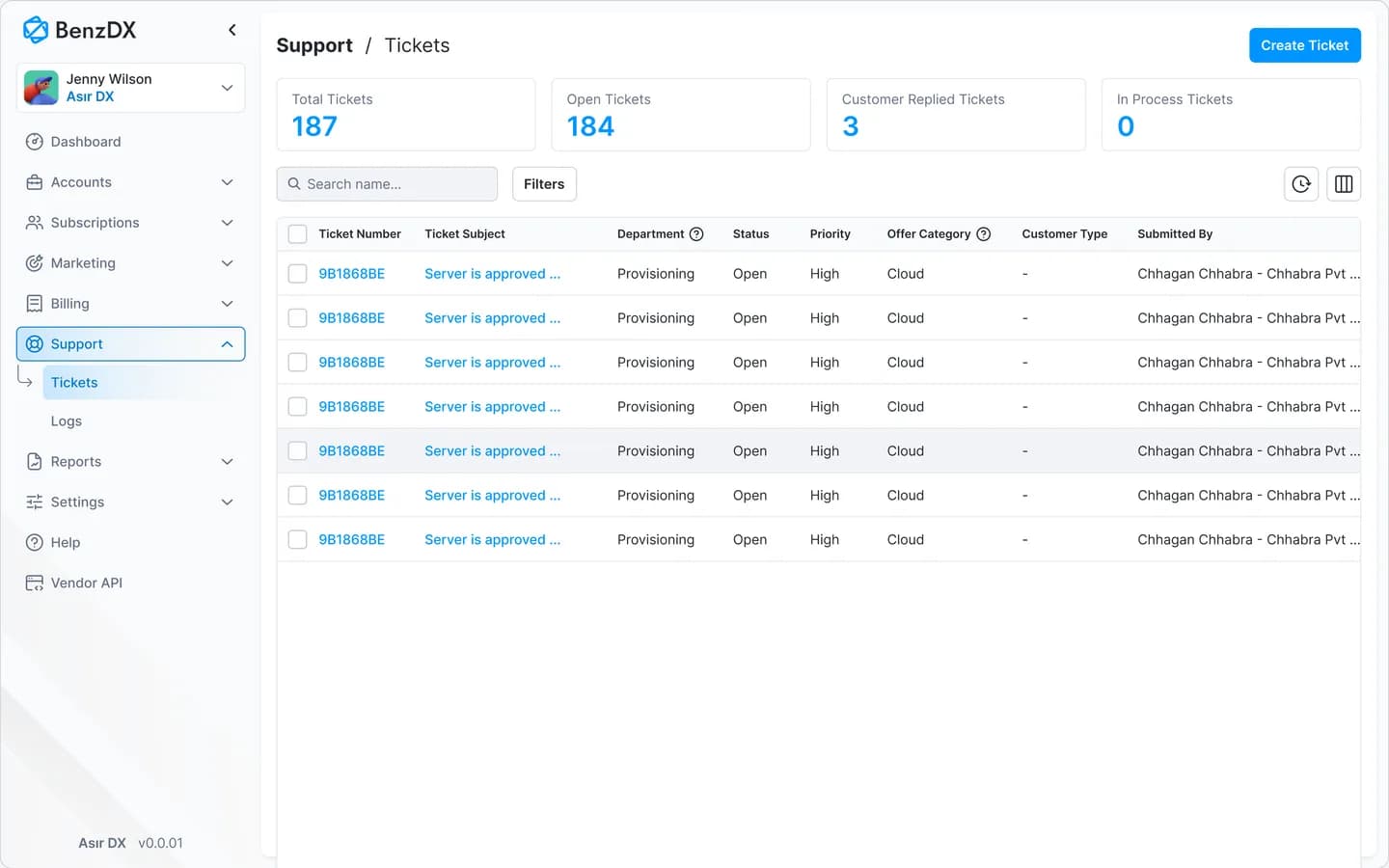
Task: Collapse the sidebar with the back chevron
Action: click(x=231, y=30)
